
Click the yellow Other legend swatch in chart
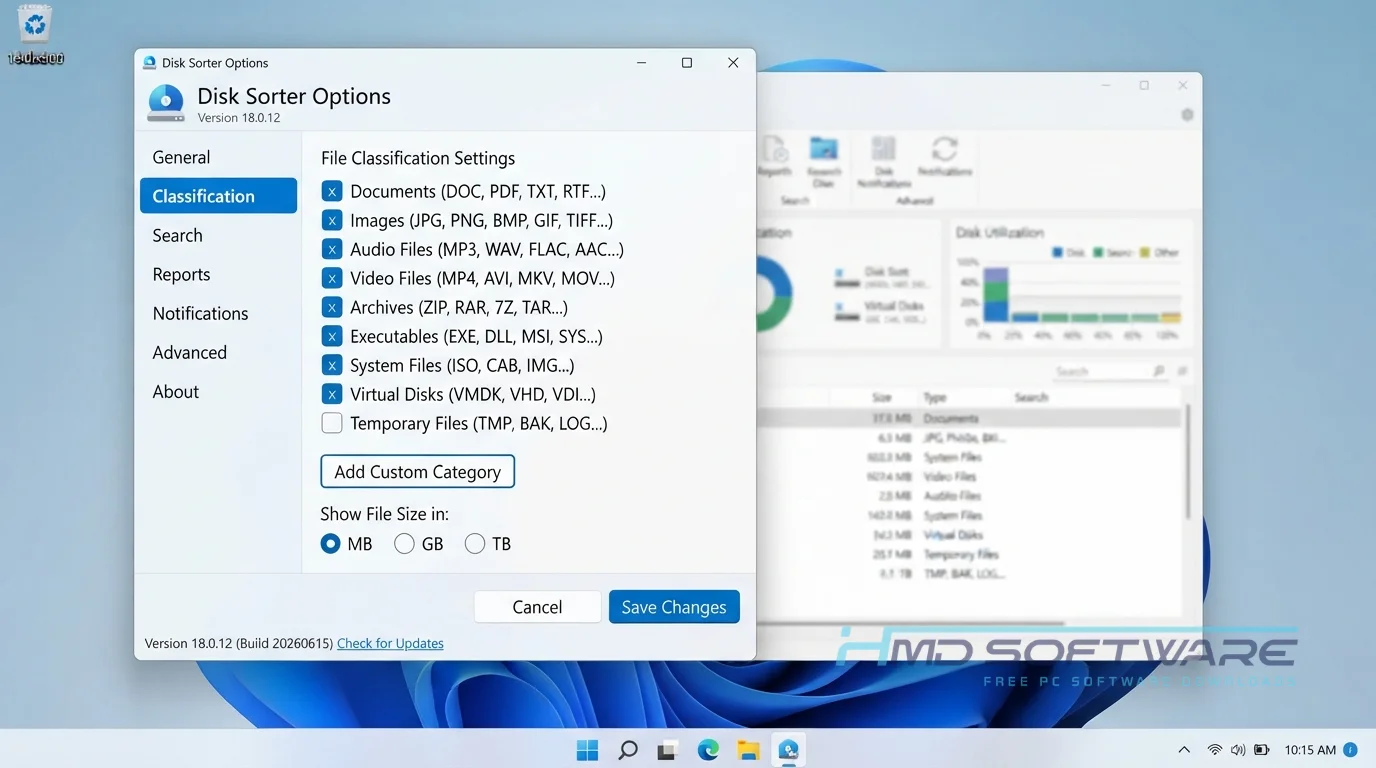tap(1145, 253)
